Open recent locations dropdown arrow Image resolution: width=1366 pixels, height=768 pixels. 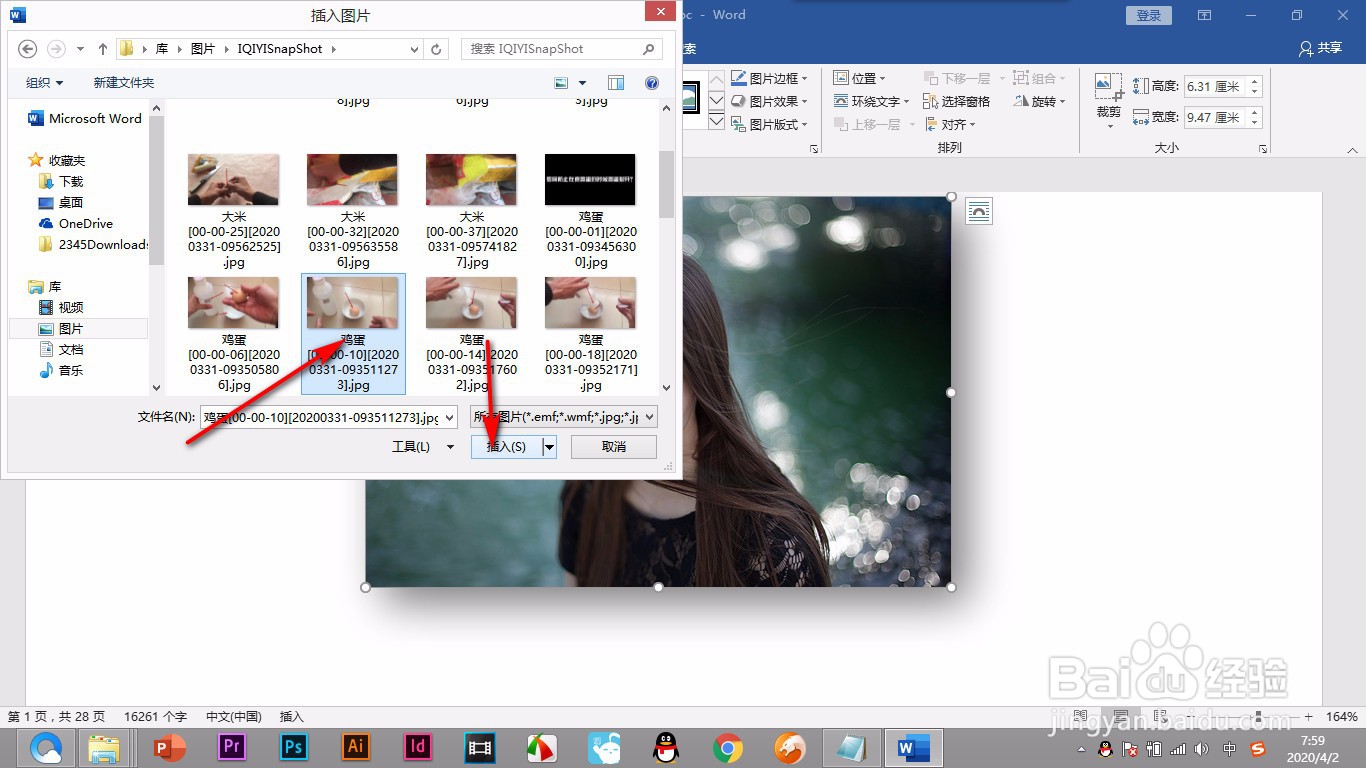click(x=80, y=48)
